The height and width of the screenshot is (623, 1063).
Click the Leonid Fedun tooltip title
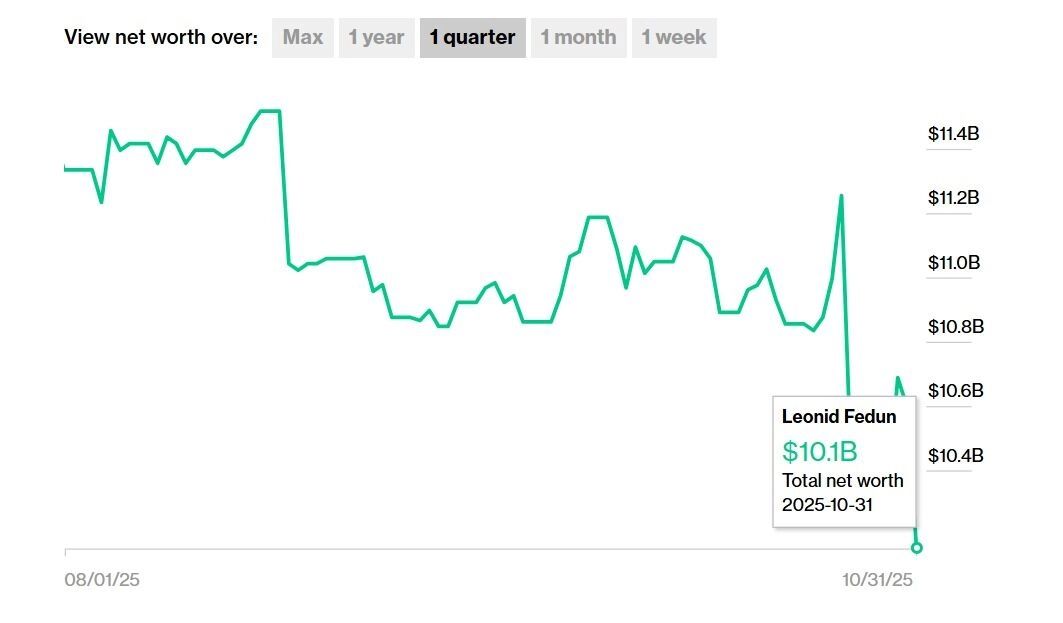pyautogui.click(x=839, y=417)
